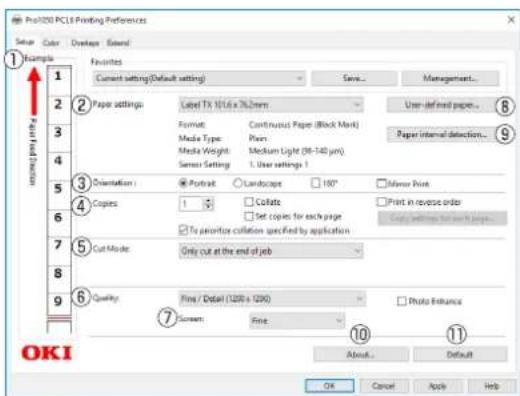Expand the Quality Fine/Detail dropdown

[272, 299]
